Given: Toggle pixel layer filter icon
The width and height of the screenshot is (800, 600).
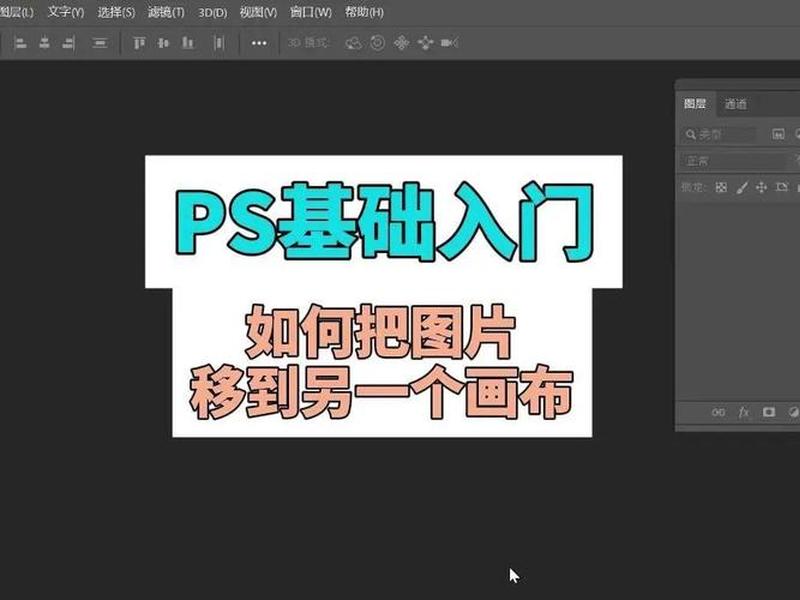Looking at the screenshot, I should (x=778, y=135).
